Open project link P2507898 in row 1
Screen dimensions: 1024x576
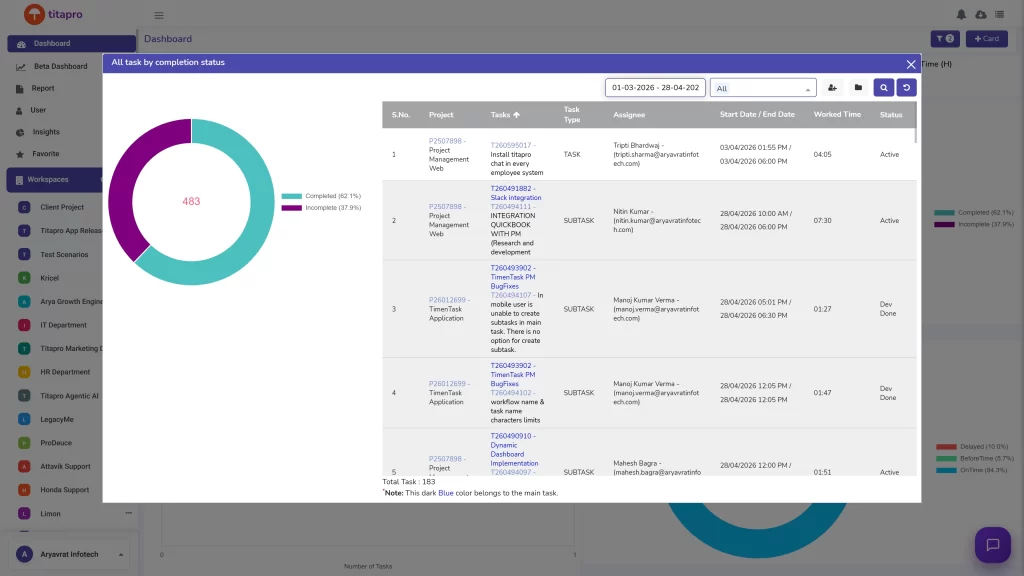click(x=445, y=141)
